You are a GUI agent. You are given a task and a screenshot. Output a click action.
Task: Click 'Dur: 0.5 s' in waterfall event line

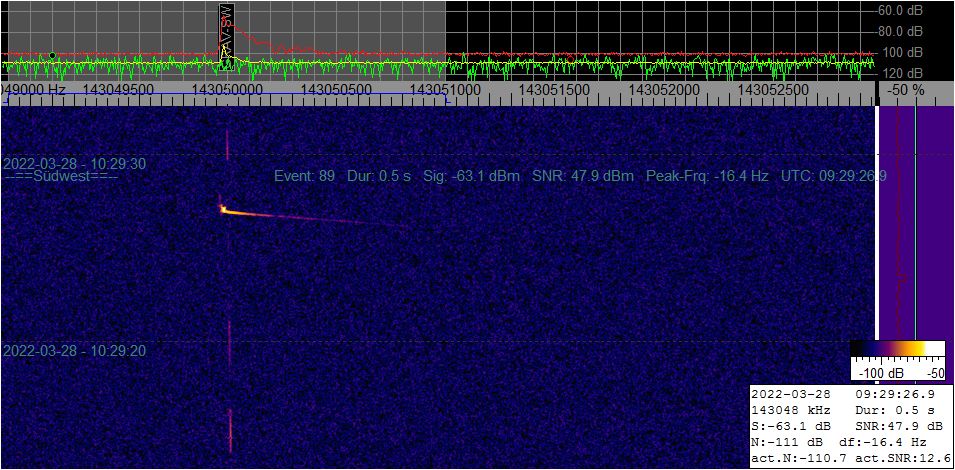379,177
